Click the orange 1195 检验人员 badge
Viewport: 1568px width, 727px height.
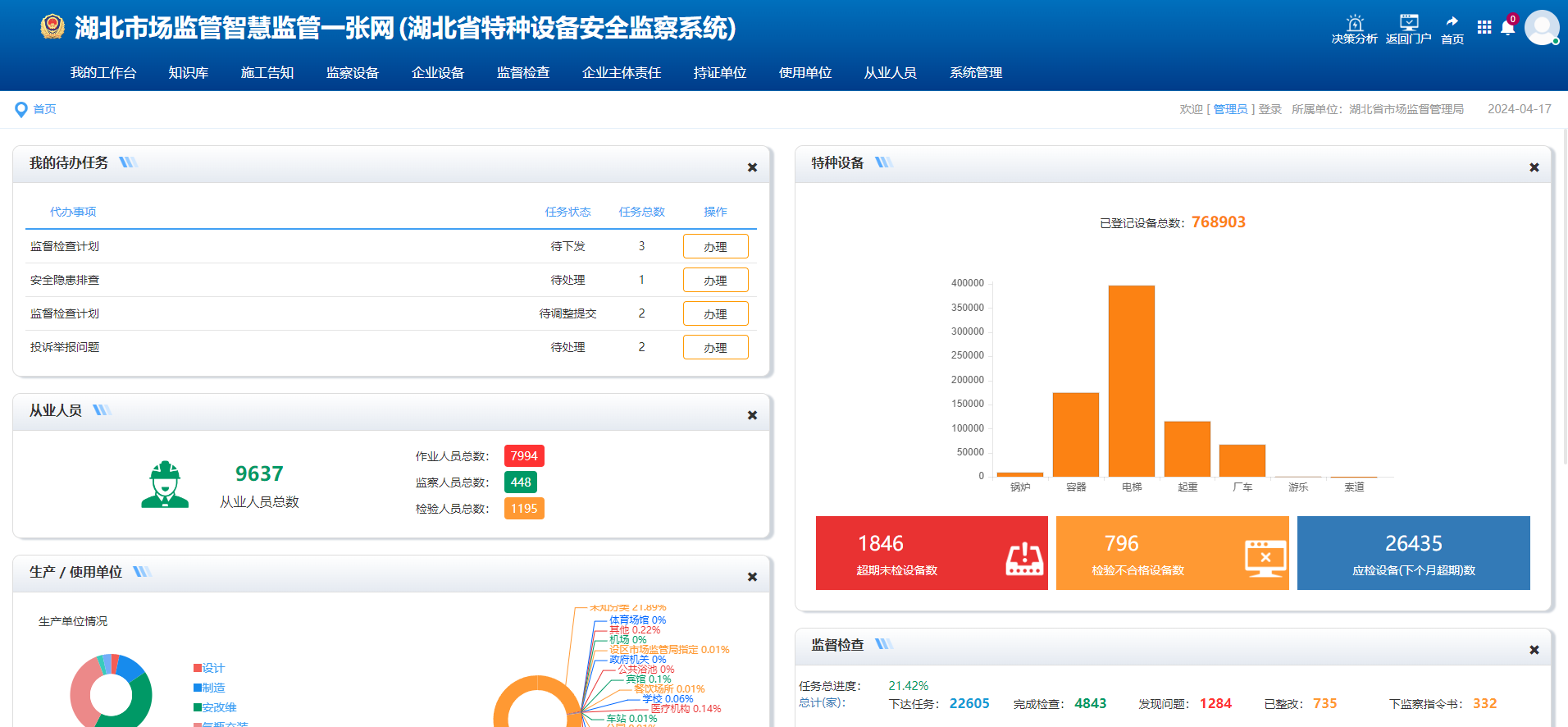(524, 509)
